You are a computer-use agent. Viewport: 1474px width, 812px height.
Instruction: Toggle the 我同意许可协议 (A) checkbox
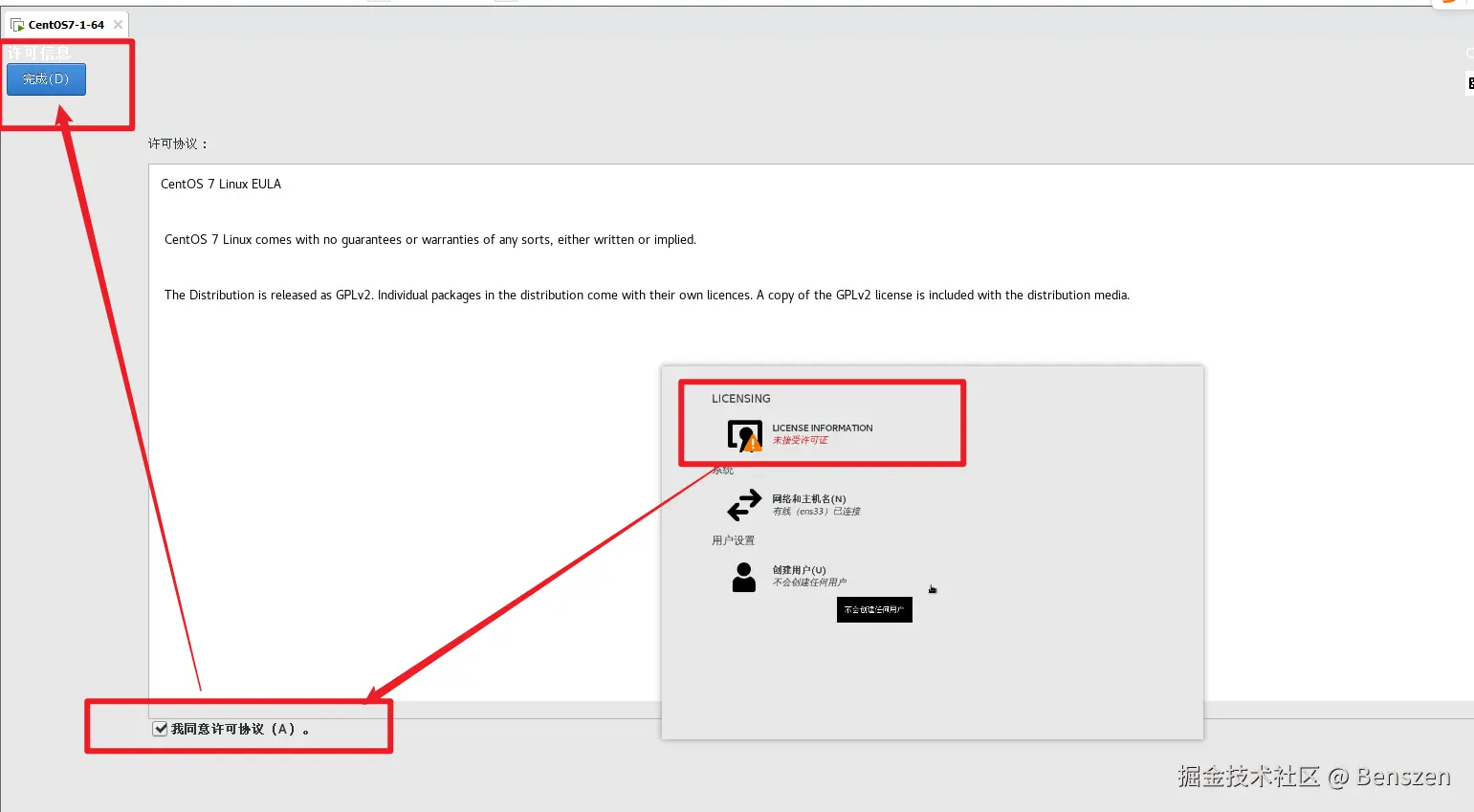click(x=161, y=729)
